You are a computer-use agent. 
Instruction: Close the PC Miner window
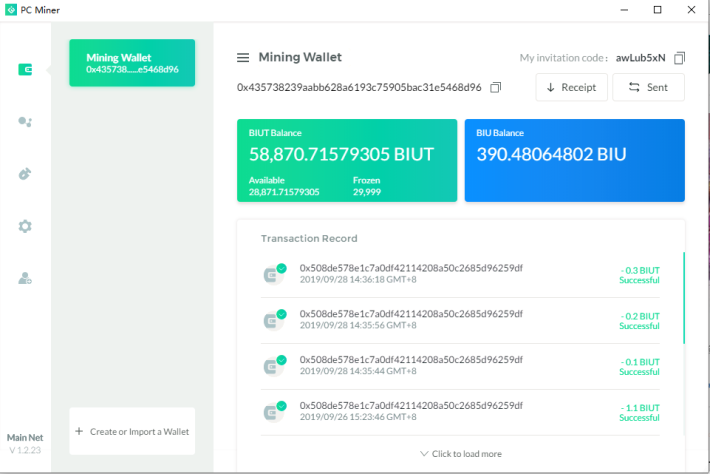coord(691,10)
